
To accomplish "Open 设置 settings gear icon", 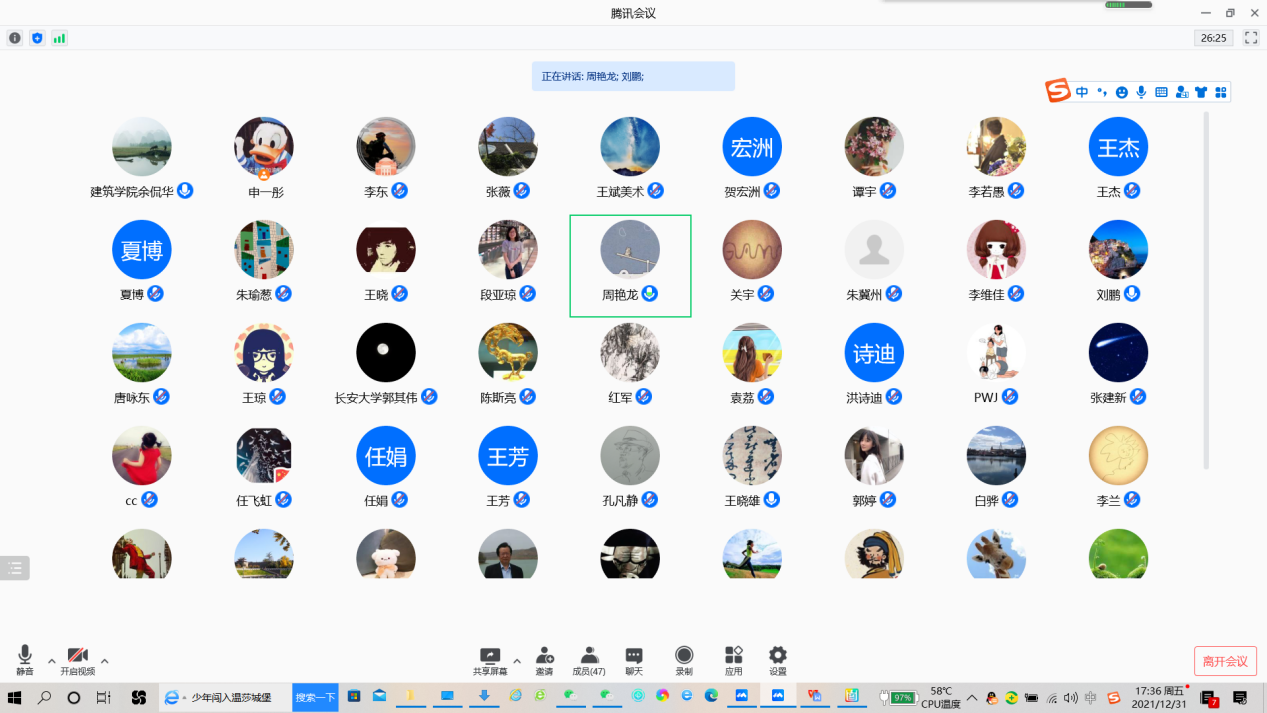I will [778, 659].
